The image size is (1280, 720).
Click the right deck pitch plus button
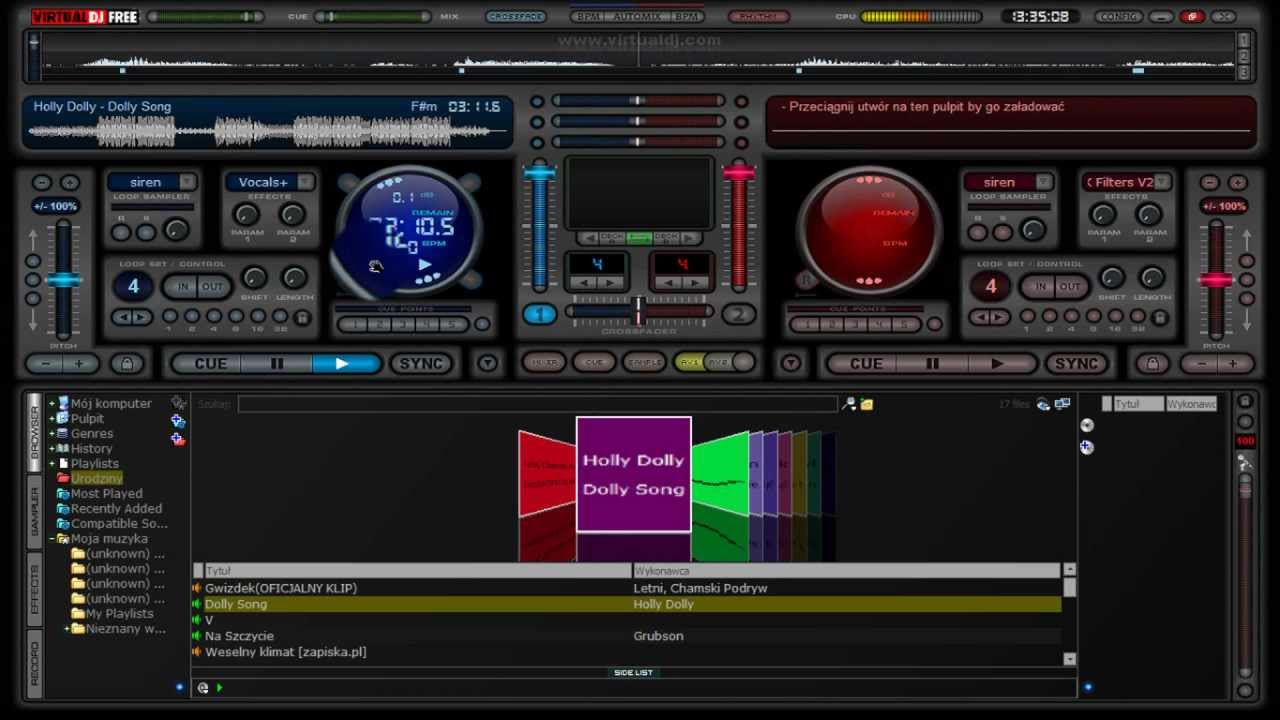point(1233,364)
